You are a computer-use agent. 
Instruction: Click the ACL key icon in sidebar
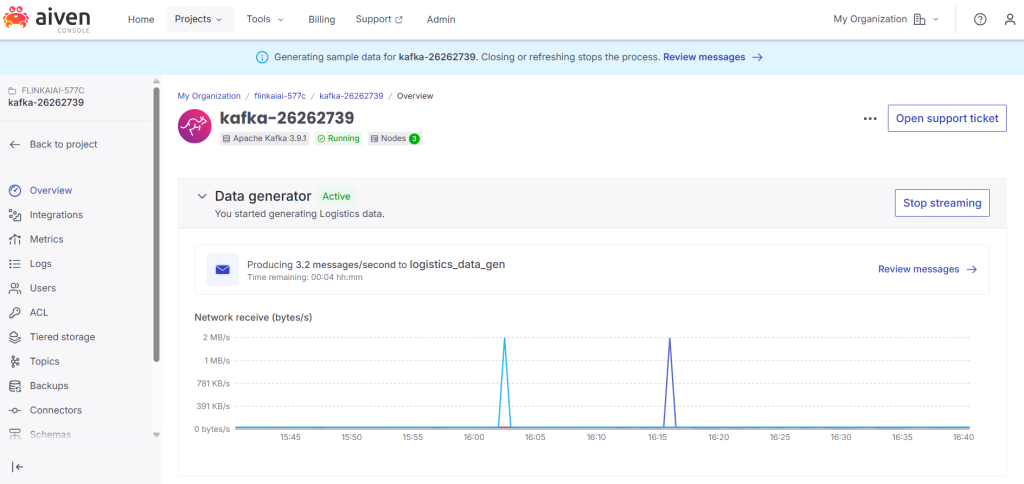click(x=15, y=313)
